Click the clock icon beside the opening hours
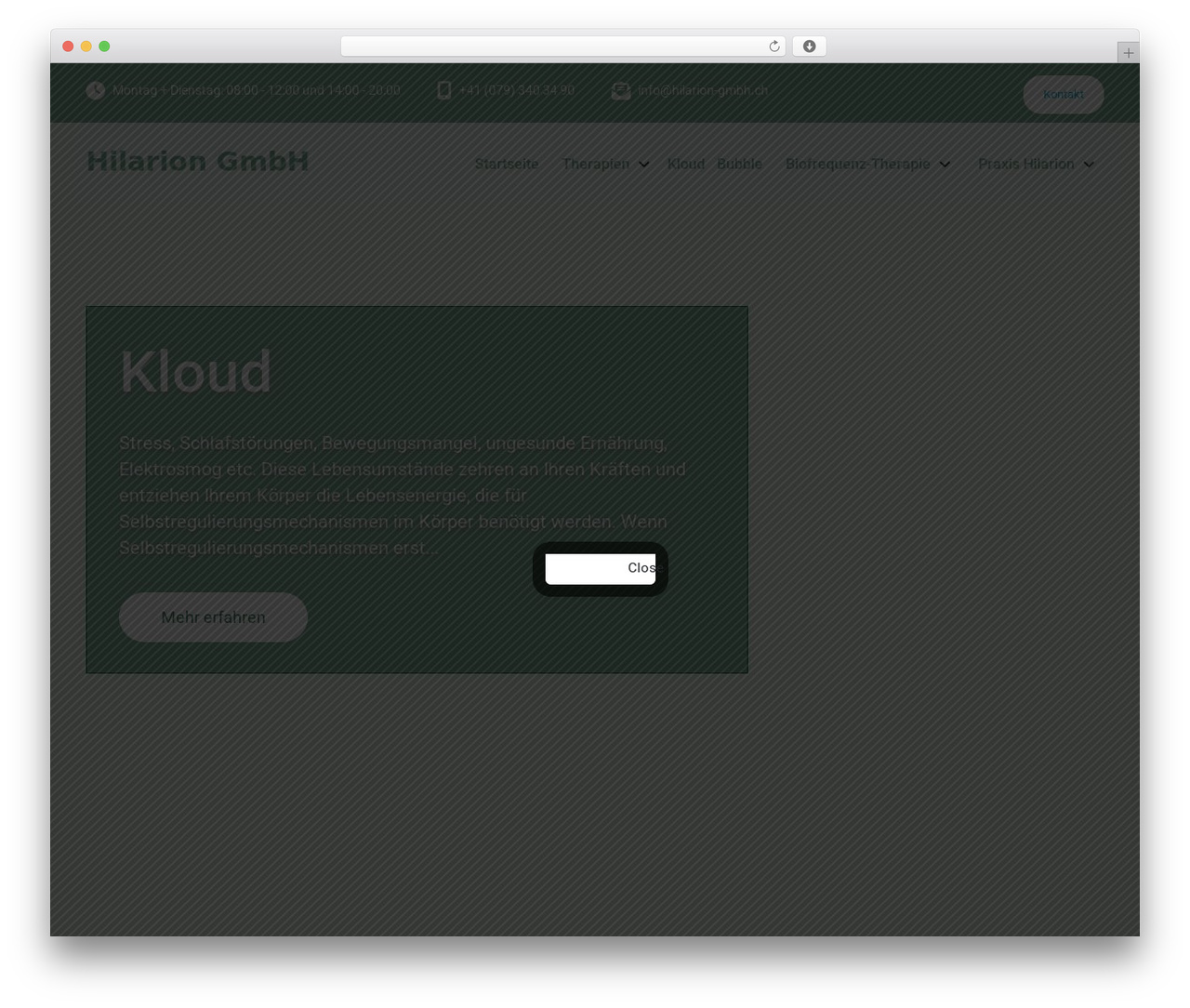The width and height of the screenshot is (1190, 1008). pyautogui.click(x=95, y=90)
